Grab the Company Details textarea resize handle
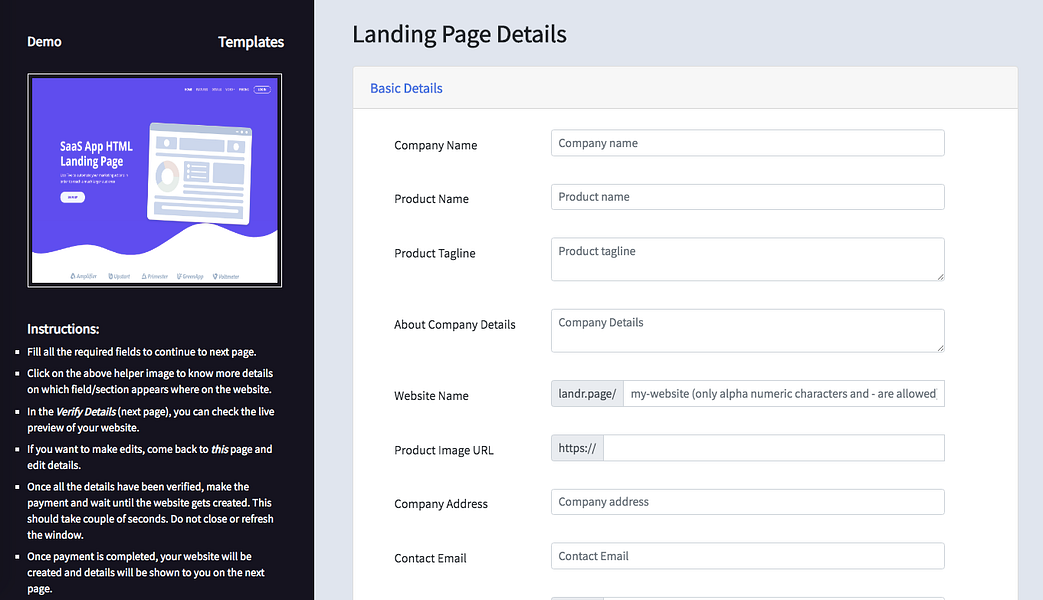The width and height of the screenshot is (1043, 600). pyautogui.click(x=941, y=348)
